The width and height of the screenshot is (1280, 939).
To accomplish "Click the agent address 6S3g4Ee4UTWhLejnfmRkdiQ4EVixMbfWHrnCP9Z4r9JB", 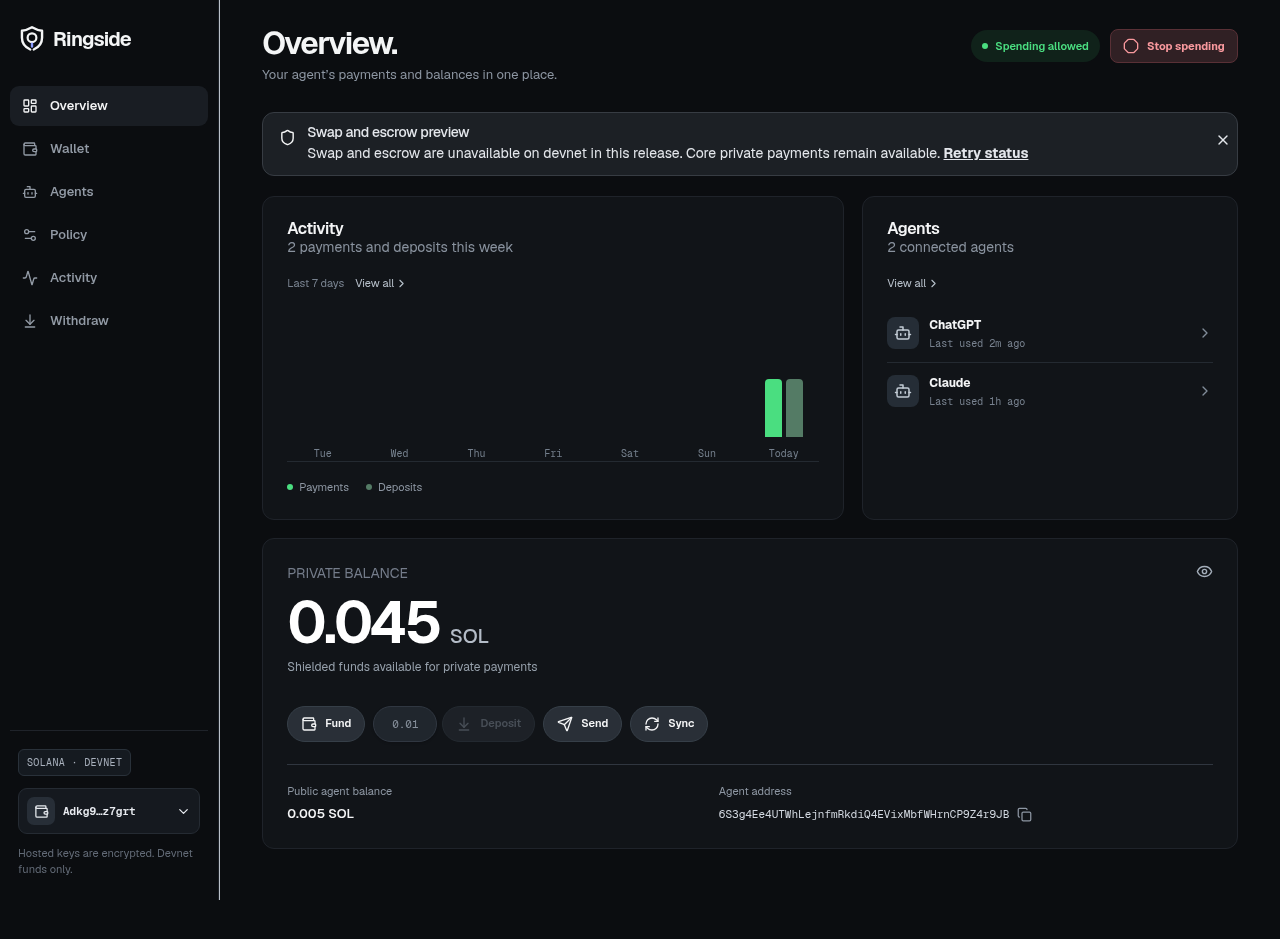I will click(864, 815).
